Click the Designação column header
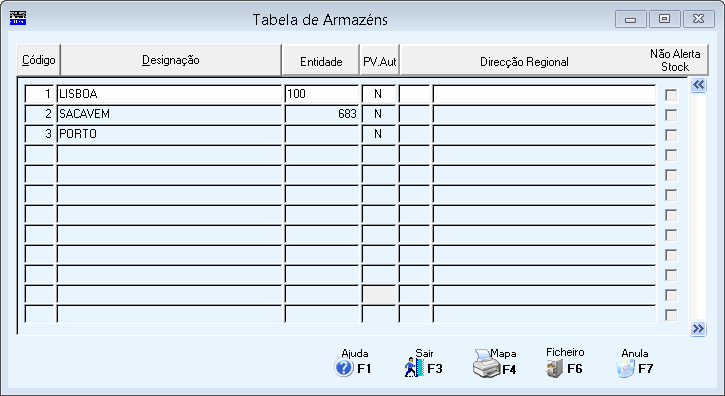725x396 pixels. point(171,60)
